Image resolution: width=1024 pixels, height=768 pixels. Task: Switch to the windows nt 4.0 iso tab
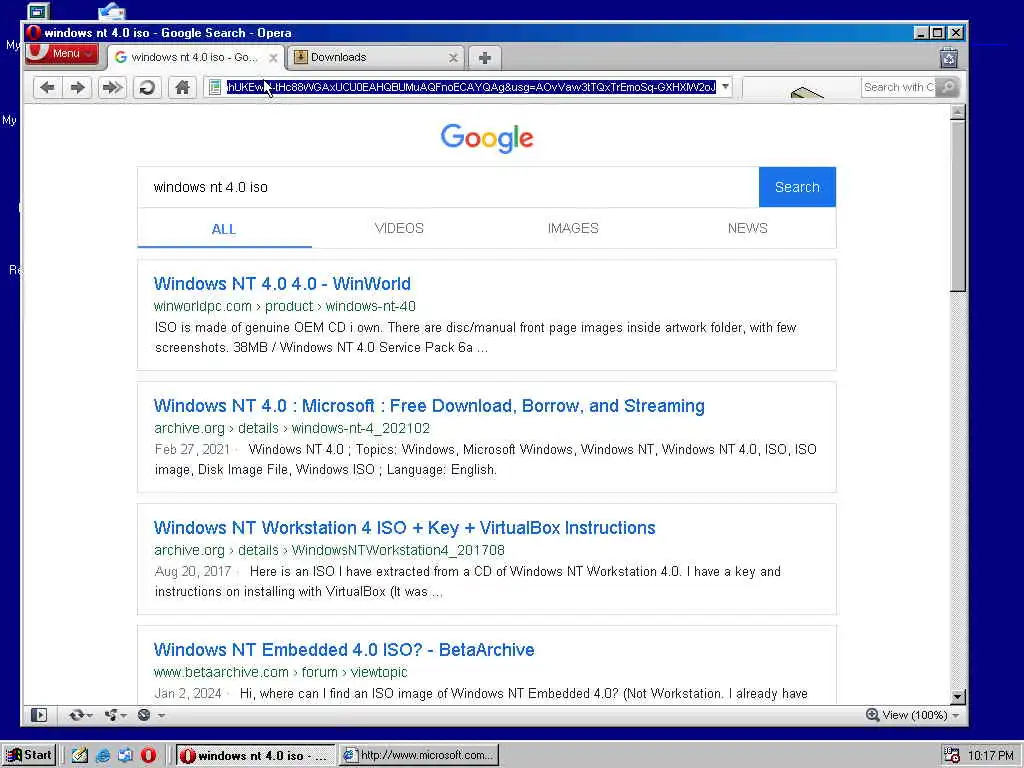point(196,57)
